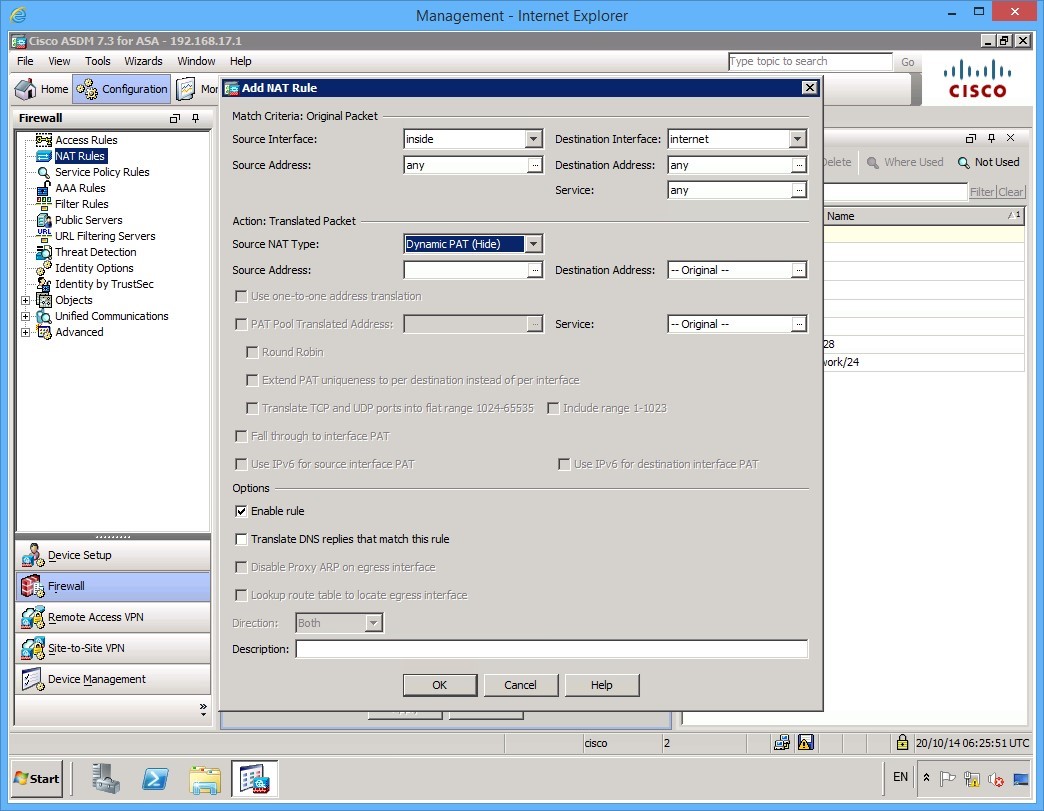
Task: Uncheck the Enable rule checkbox
Action: (240, 511)
